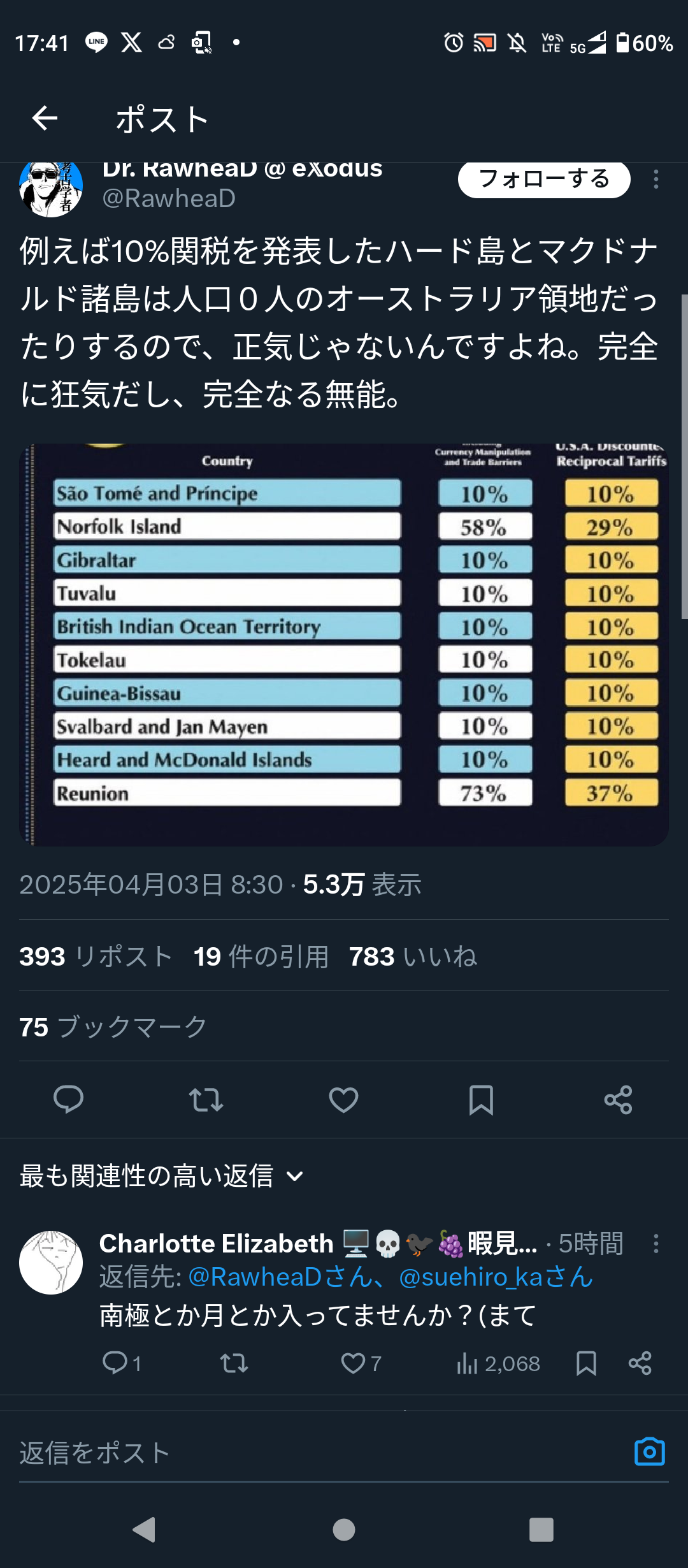Tap the repost icon under the main post
The width and height of the screenshot is (688, 1568).
(206, 1100)
